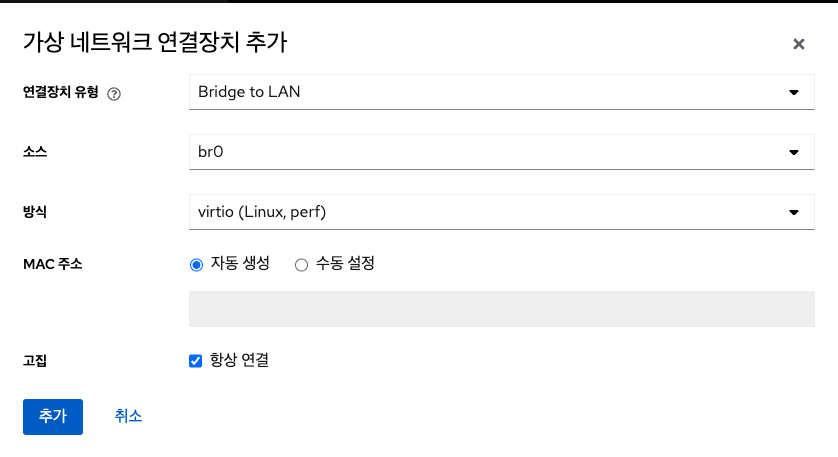Select the 자동 생성 radio button

tap(196, 265)
